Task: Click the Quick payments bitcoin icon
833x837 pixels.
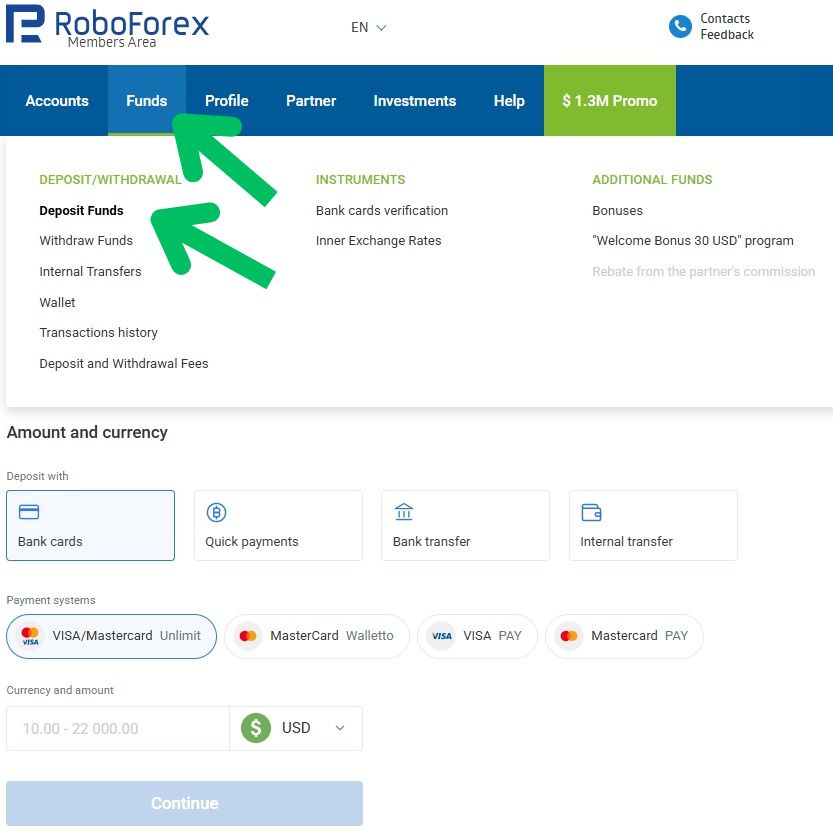Action: 216,512
